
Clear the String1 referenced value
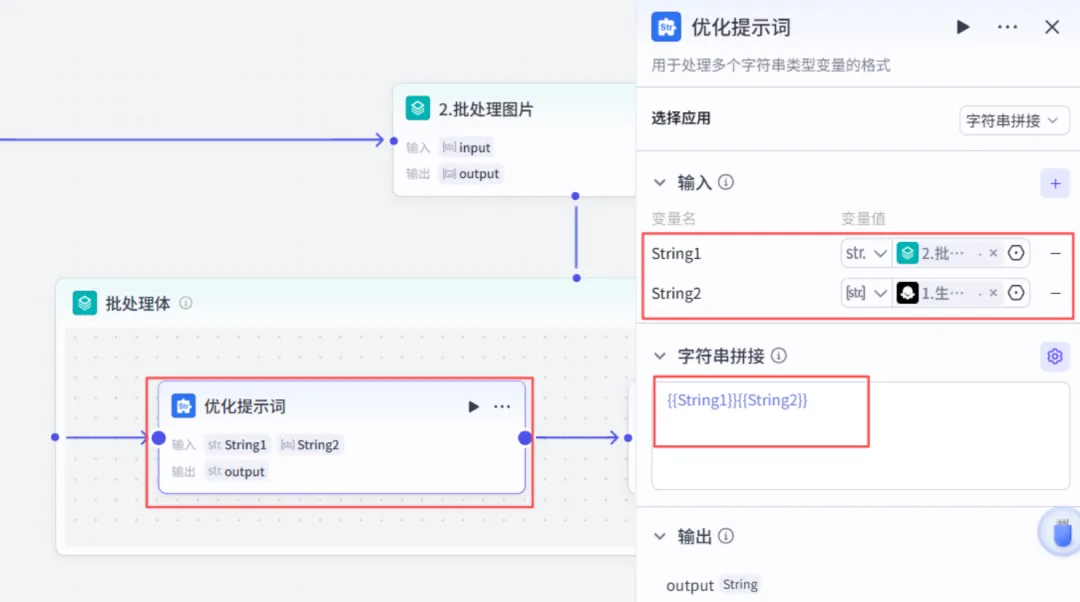pyautogui.click(x=993, y=253)
